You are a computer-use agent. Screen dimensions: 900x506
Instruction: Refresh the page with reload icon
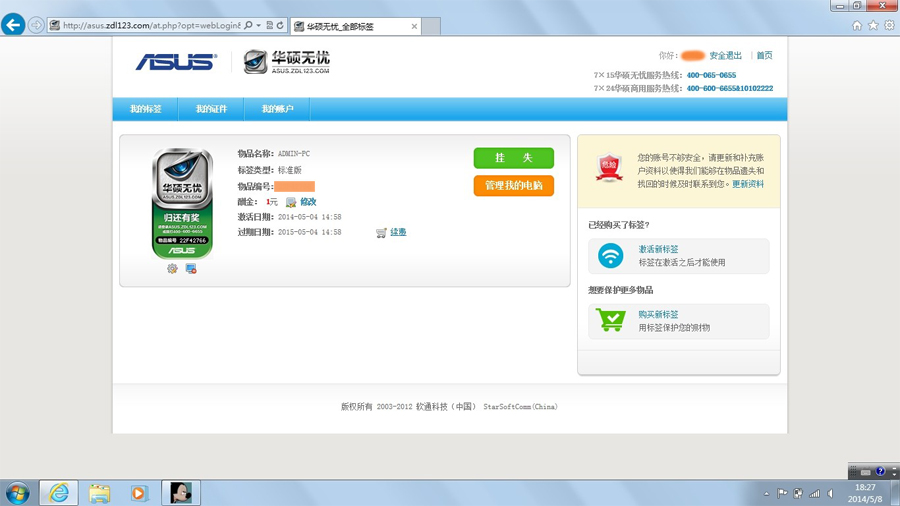coord(280,25)
